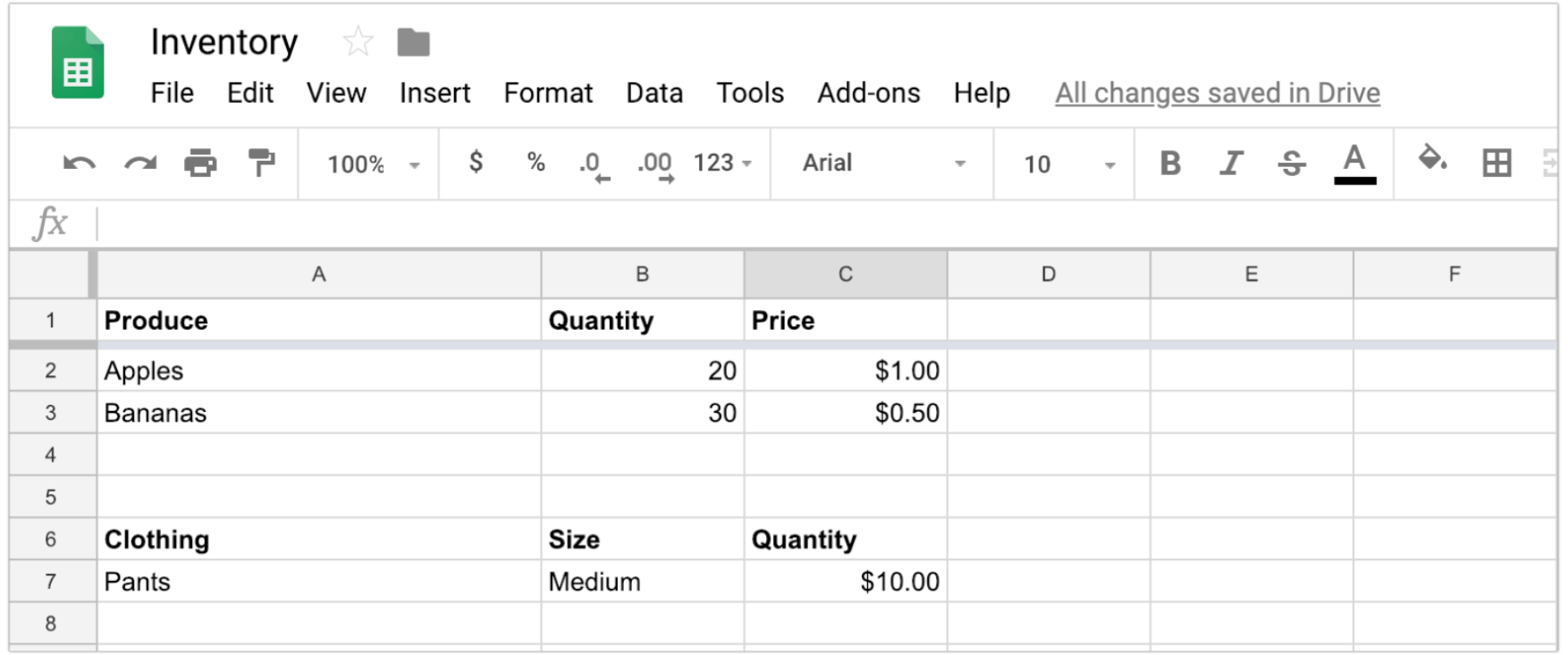Format as percent

click(535, 162)
